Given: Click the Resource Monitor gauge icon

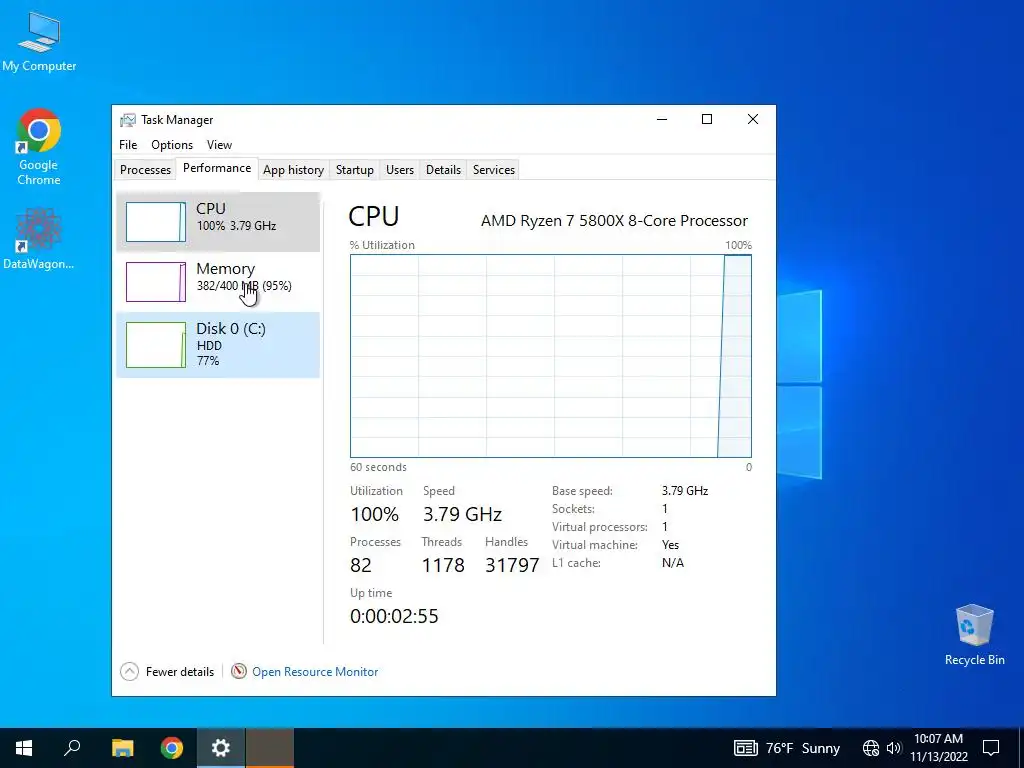Looking at the screenshot, I should [x=239, y=671].
